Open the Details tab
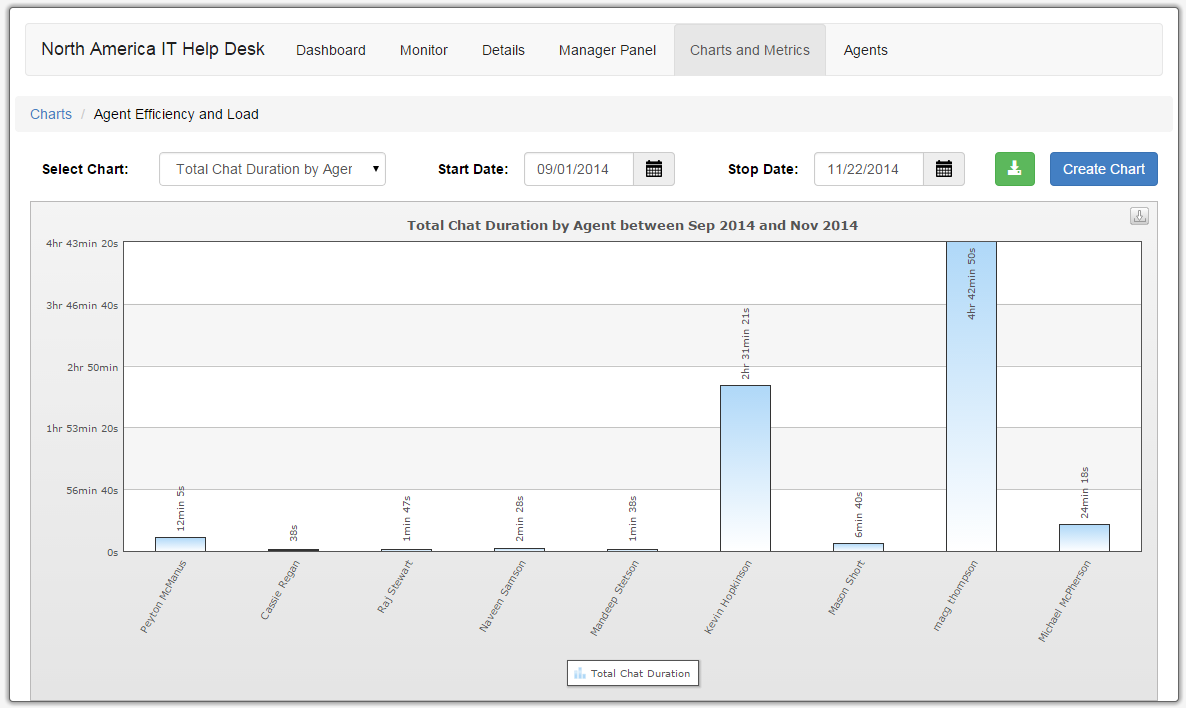This screenshot has height=708, width=1186. coord(503,50)
